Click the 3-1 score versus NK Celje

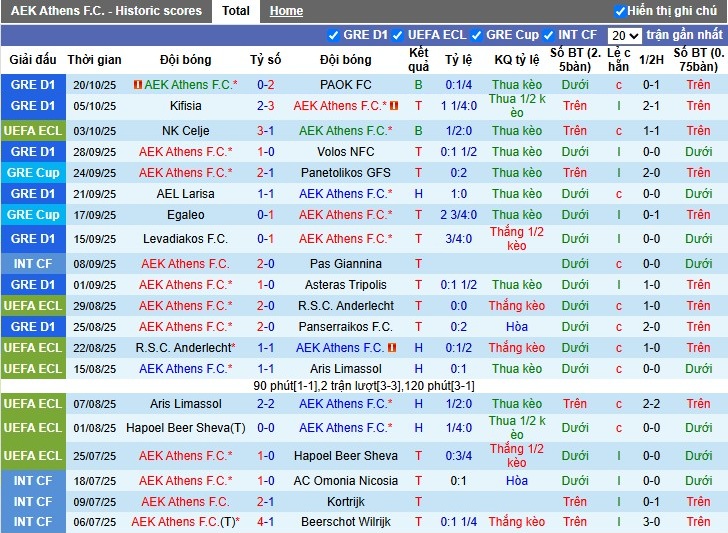tap(266, 131)
